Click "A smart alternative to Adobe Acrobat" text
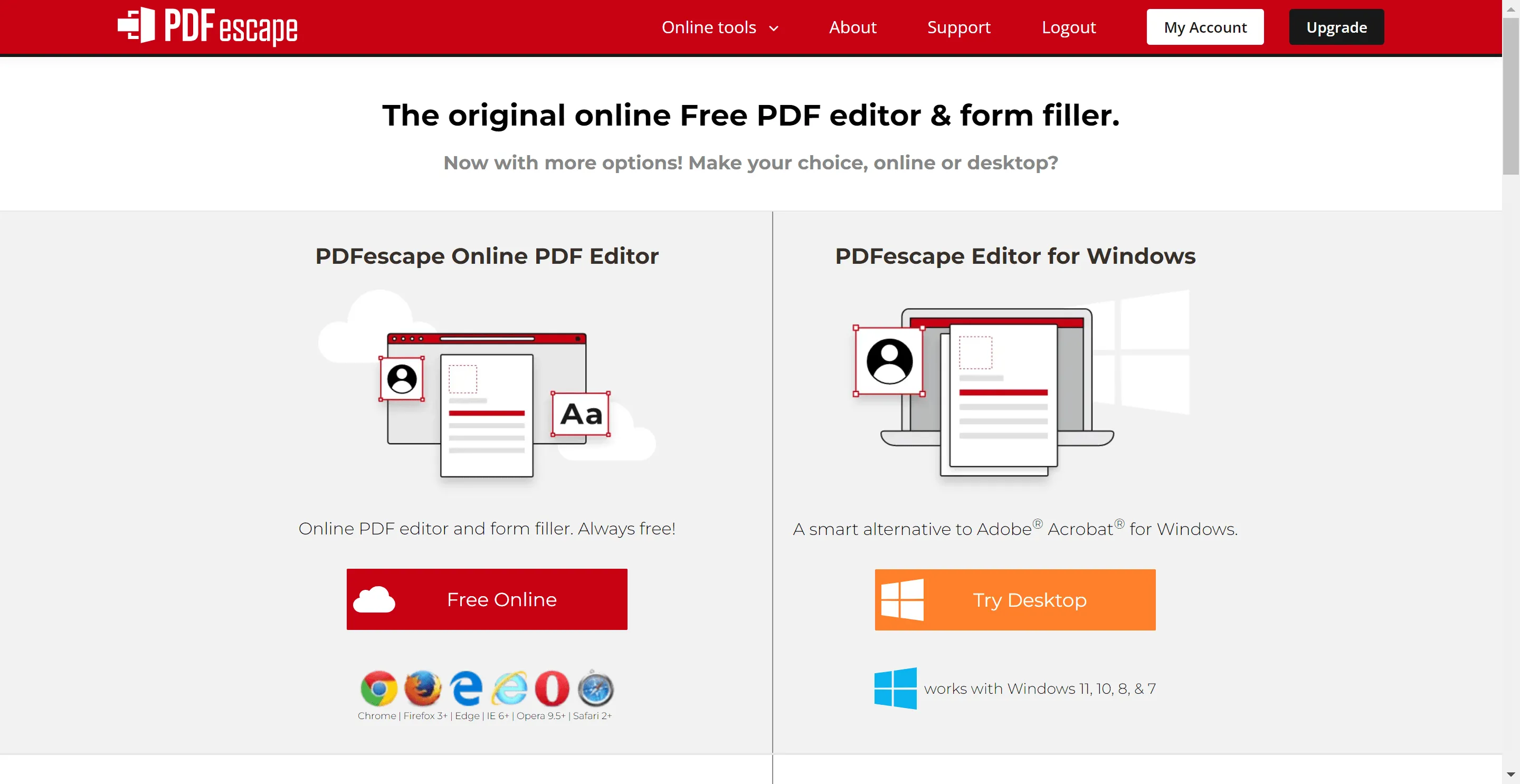The width and height of the screenshot is (1520, 784). (1015, 529)
